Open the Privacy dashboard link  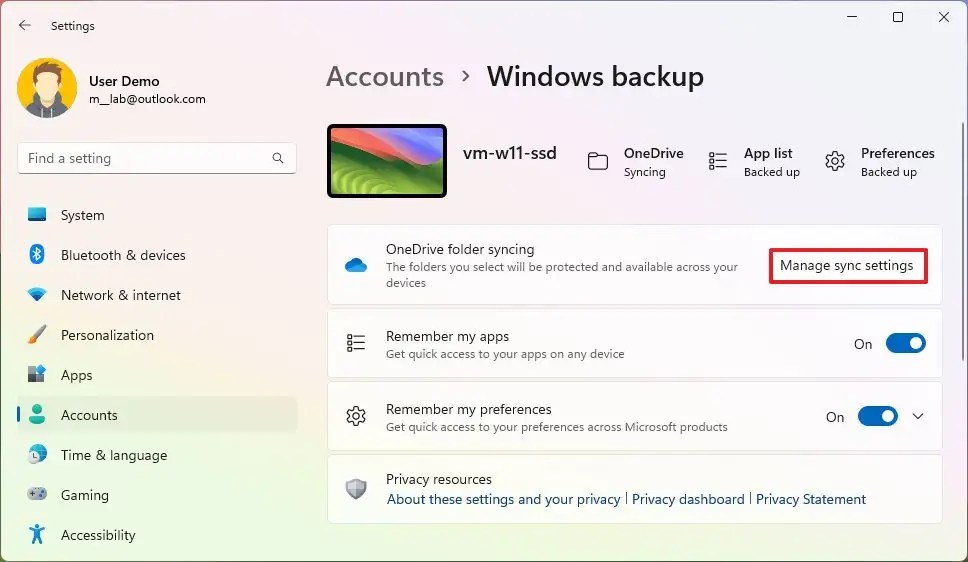pos(688,499)
